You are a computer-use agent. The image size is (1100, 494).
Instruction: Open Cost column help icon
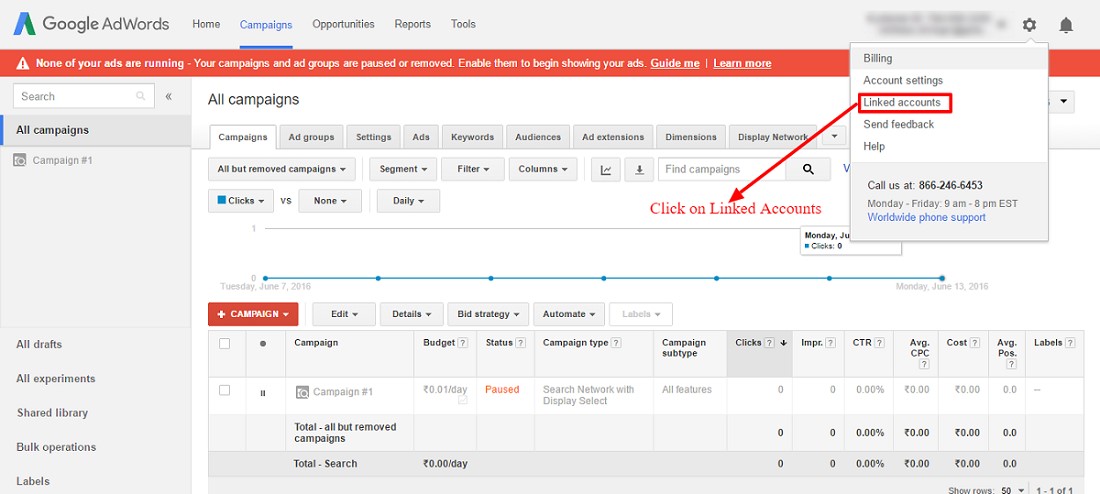click(975, 343)
